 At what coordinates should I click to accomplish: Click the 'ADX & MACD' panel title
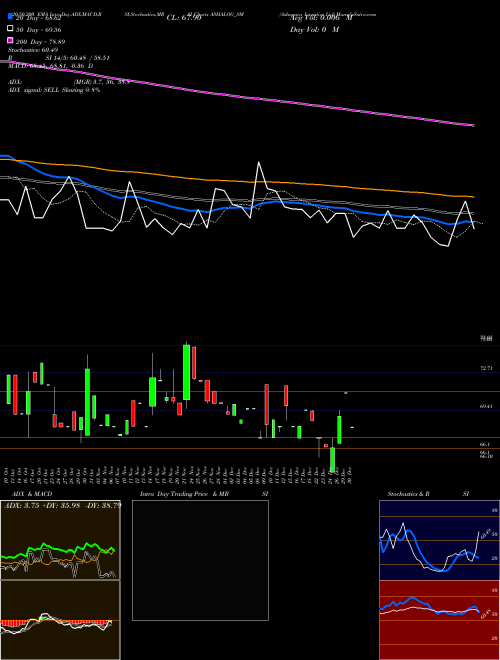point(32,494)
